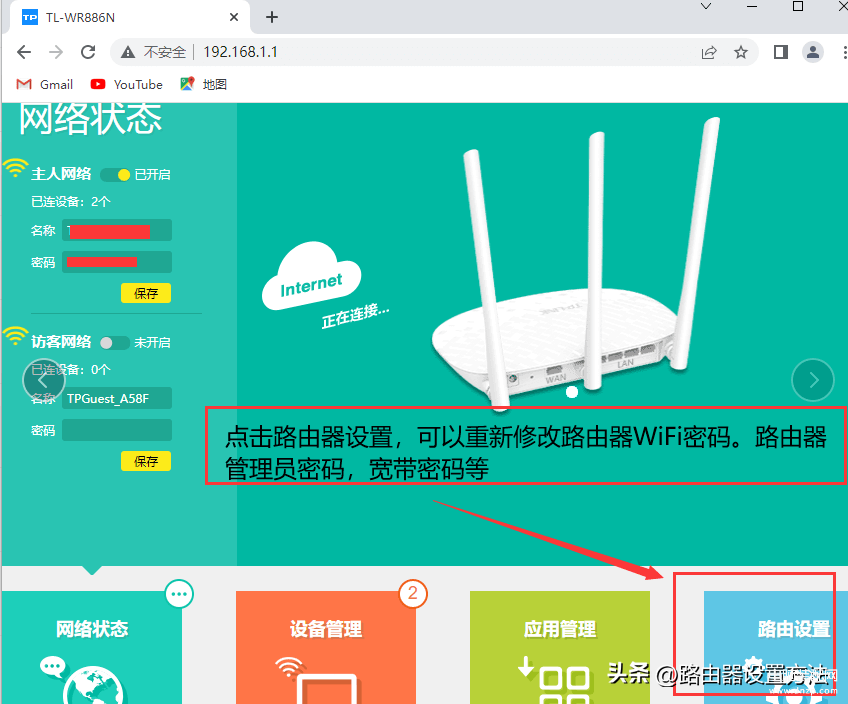Open the Chrome profile avatar

(x=812, y=52)
